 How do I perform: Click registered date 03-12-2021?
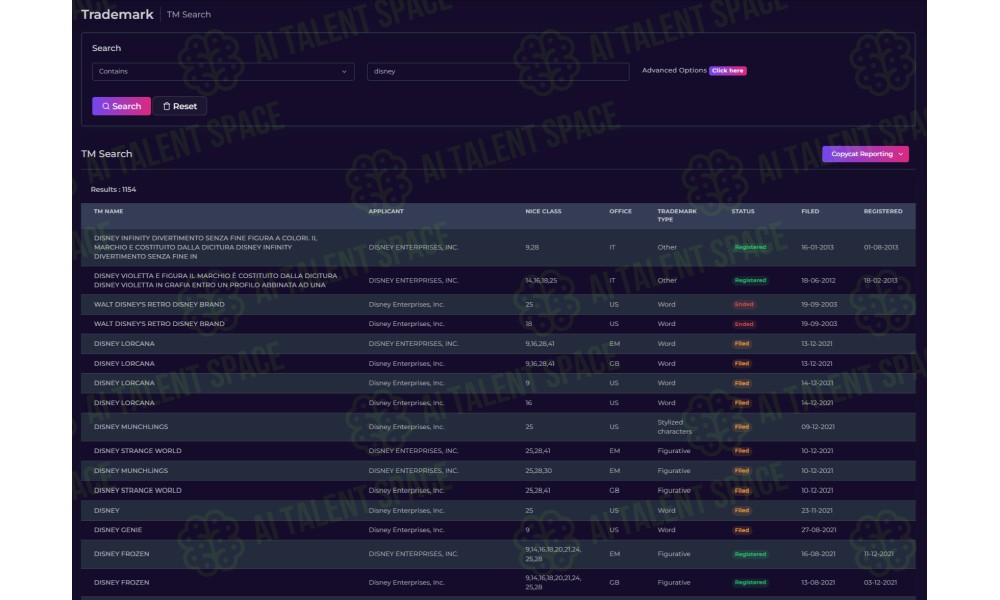[x=880, y=583]
